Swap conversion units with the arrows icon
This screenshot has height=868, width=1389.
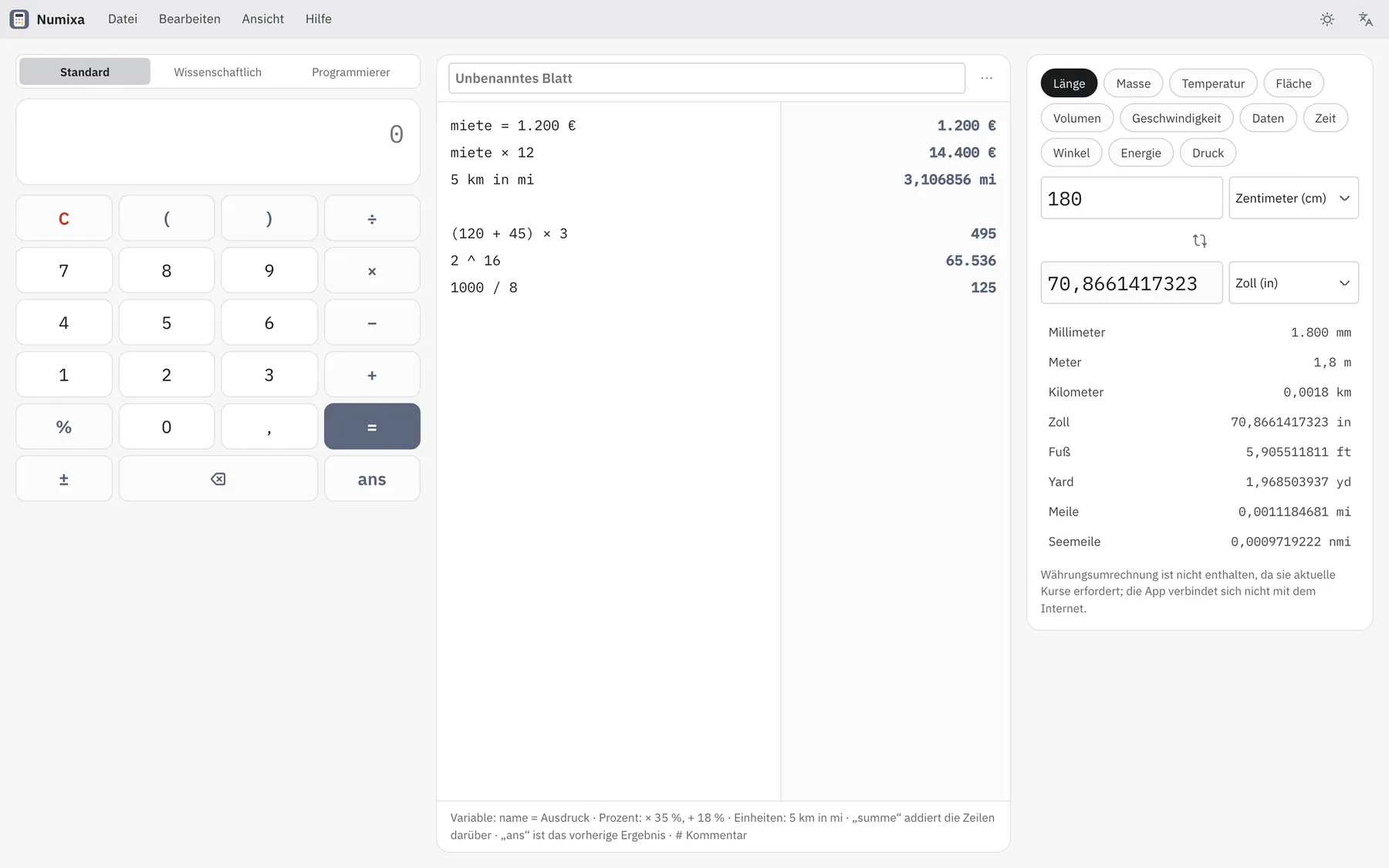tap(1200, 241)
